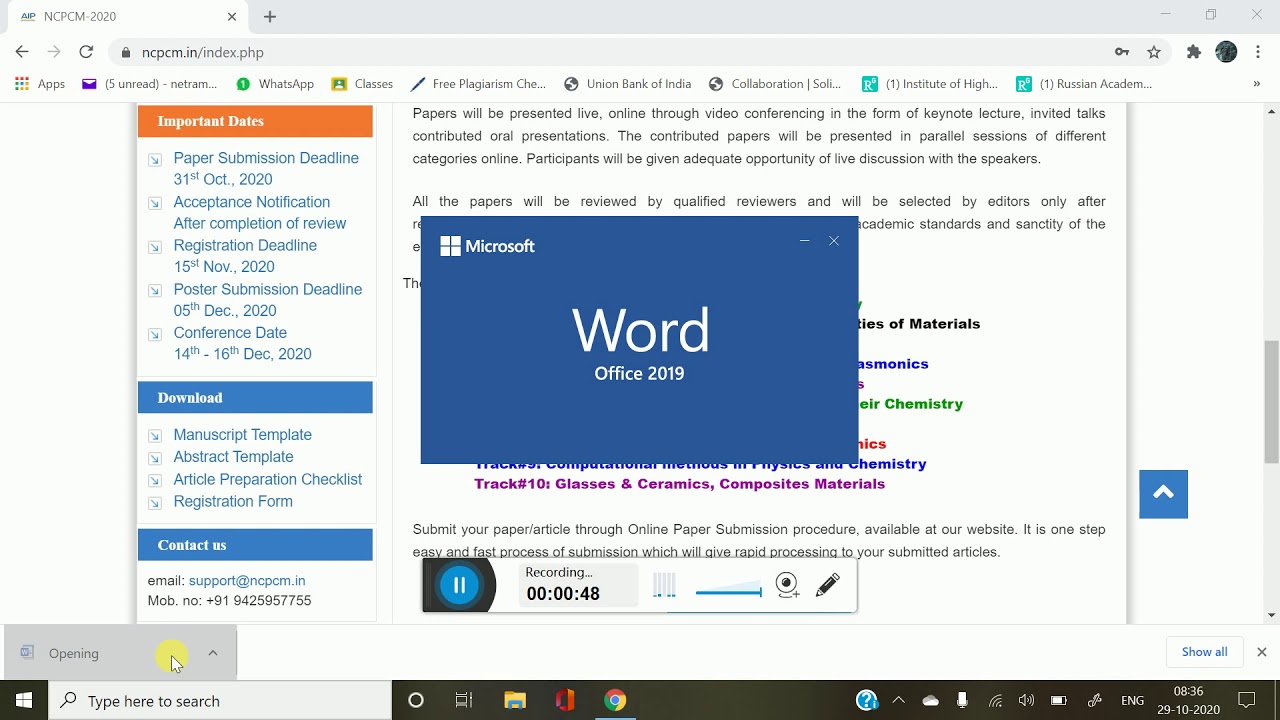Click the Important Dates section header
The height and width of the screenshot is (720, 1280).
click(x=255, y=121)
